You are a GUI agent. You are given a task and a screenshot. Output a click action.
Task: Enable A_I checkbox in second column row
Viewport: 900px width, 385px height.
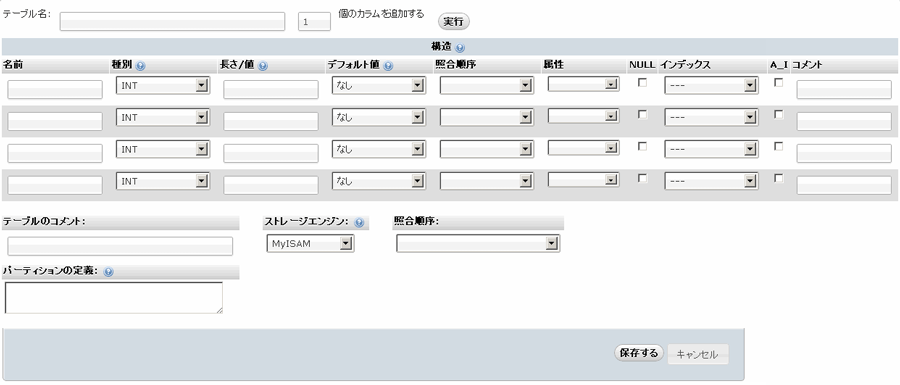(x=778, y=114)
